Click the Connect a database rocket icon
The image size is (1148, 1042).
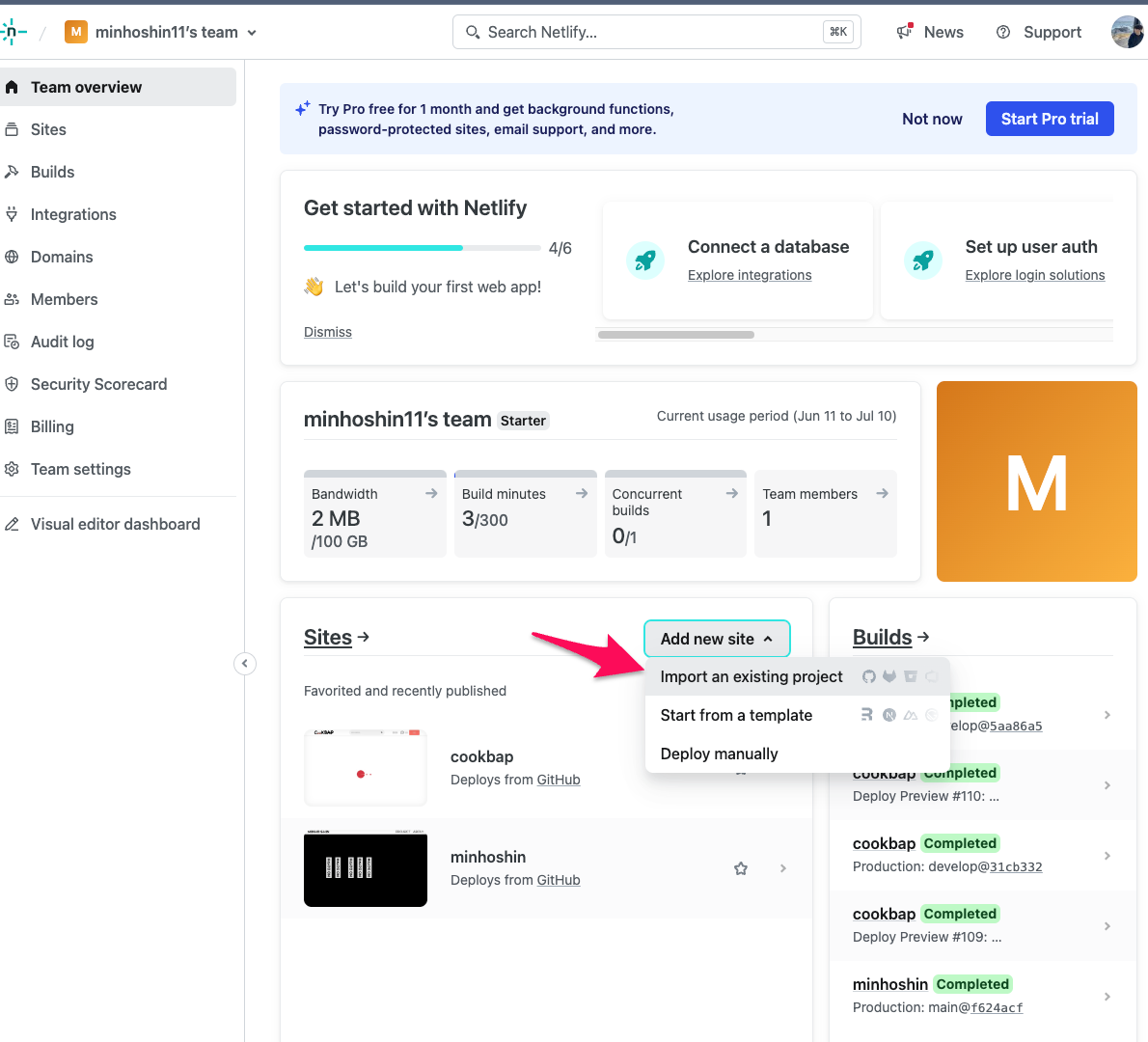(645, 260)
